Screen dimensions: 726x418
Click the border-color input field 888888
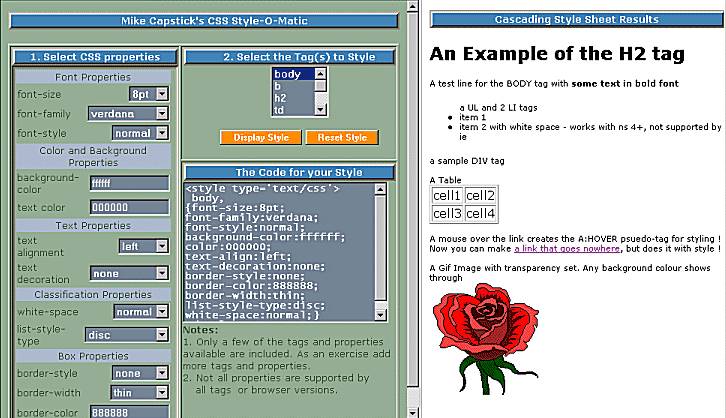click(130, 412)
